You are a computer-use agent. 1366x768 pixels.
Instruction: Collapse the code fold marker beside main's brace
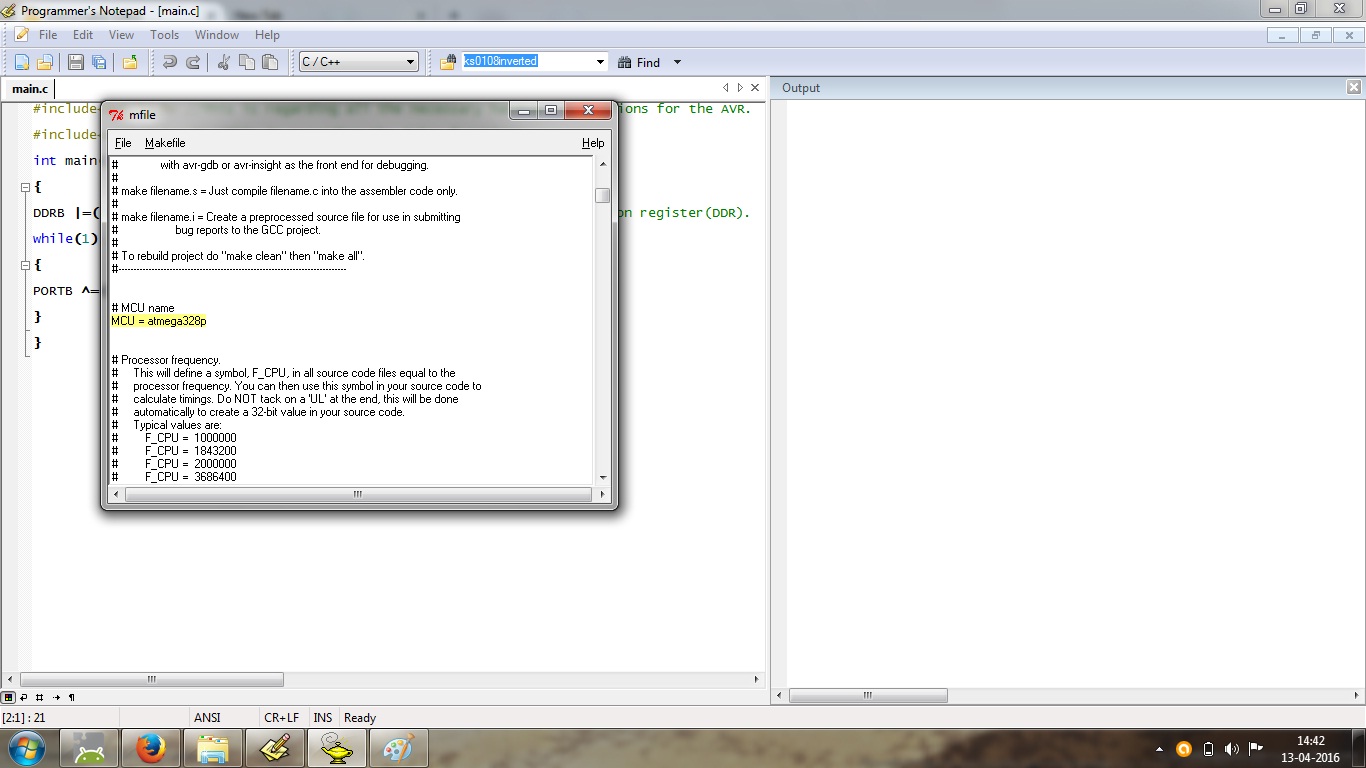tap(24, 187)
